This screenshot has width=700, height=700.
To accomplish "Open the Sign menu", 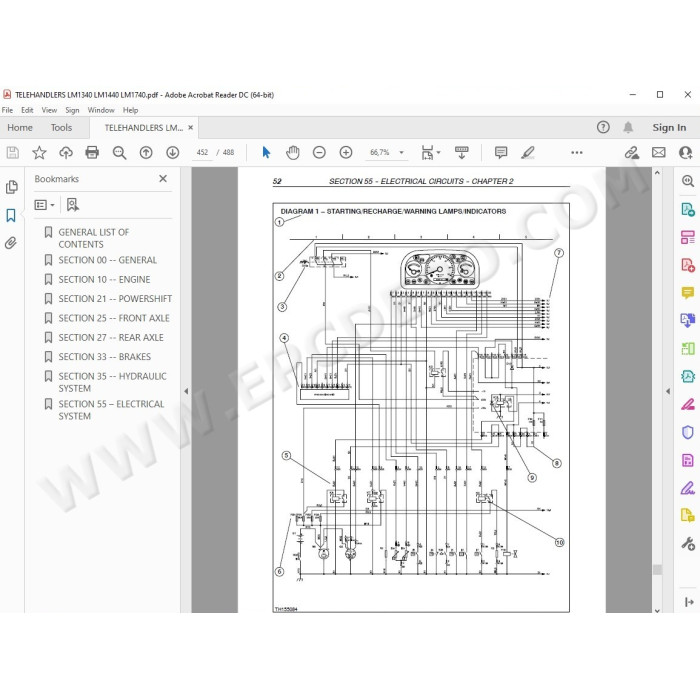I will click(72, 110).
